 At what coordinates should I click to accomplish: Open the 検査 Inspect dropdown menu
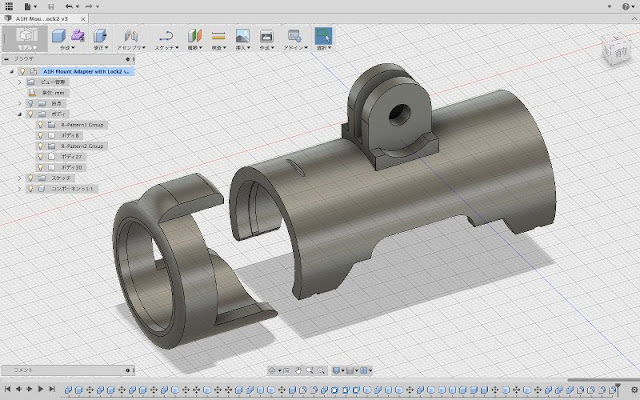(219, 48)
